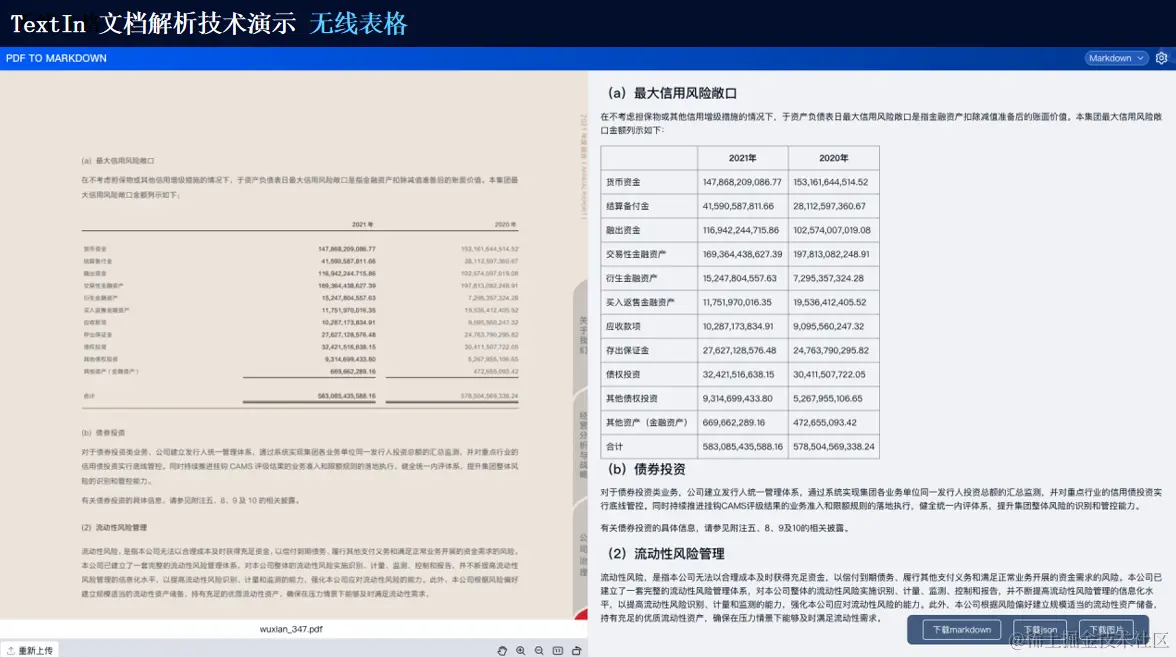Open the Markdown output format dropdown
Viewport: 1176px width, 657px height.
tap(1116, 58)
